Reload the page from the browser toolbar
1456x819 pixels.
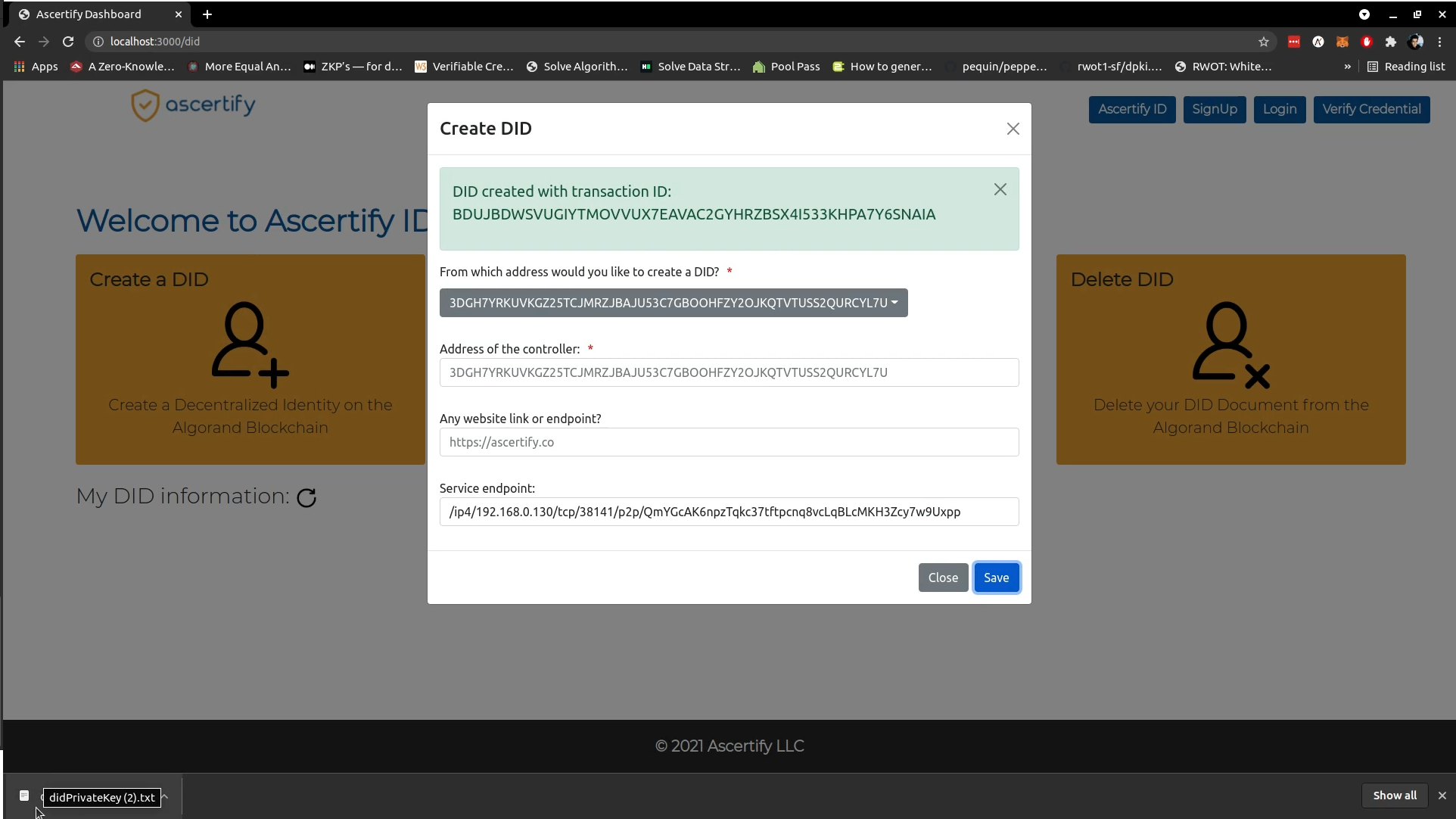click(68, 42)
